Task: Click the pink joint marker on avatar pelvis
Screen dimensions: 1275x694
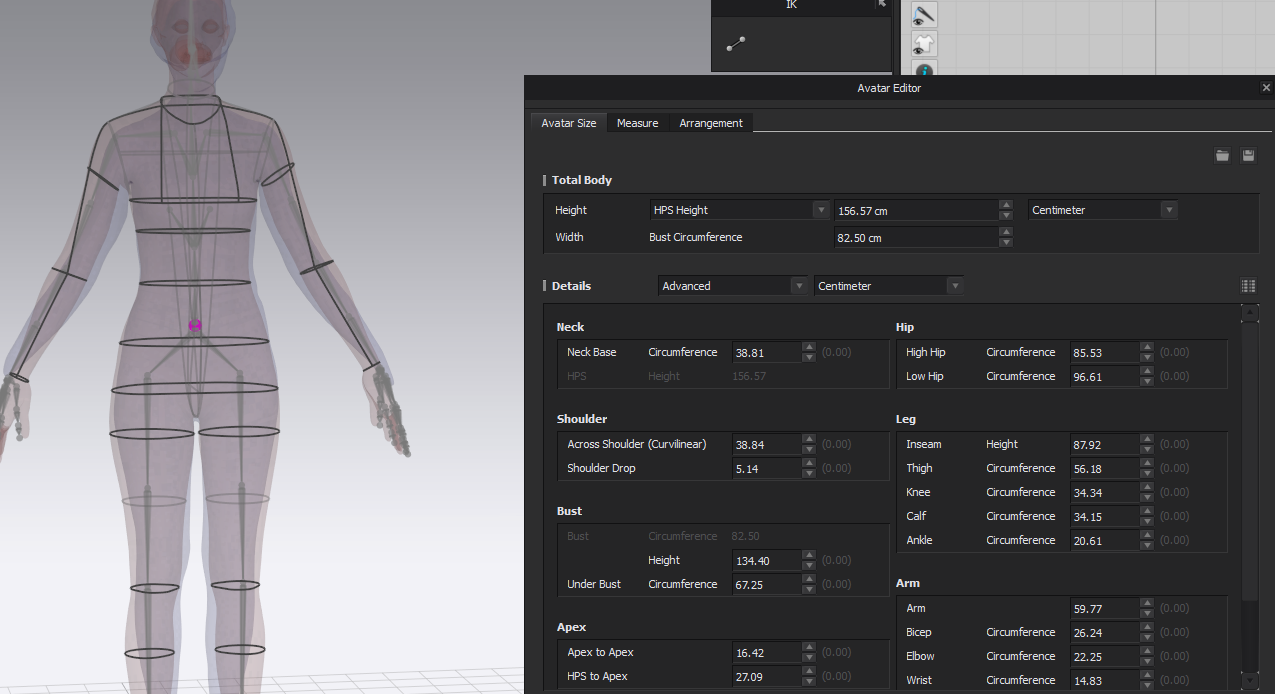Action: (x=195, y=326)
